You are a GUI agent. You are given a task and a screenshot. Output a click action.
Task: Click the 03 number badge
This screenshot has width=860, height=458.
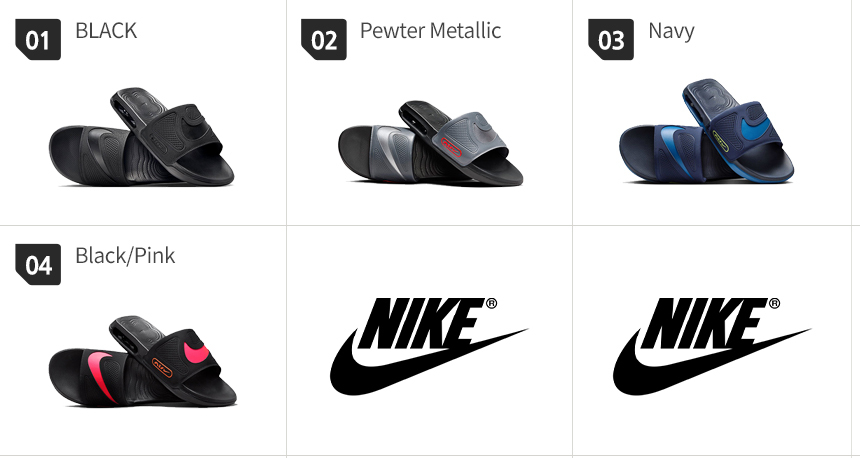(x=611, y=39)
